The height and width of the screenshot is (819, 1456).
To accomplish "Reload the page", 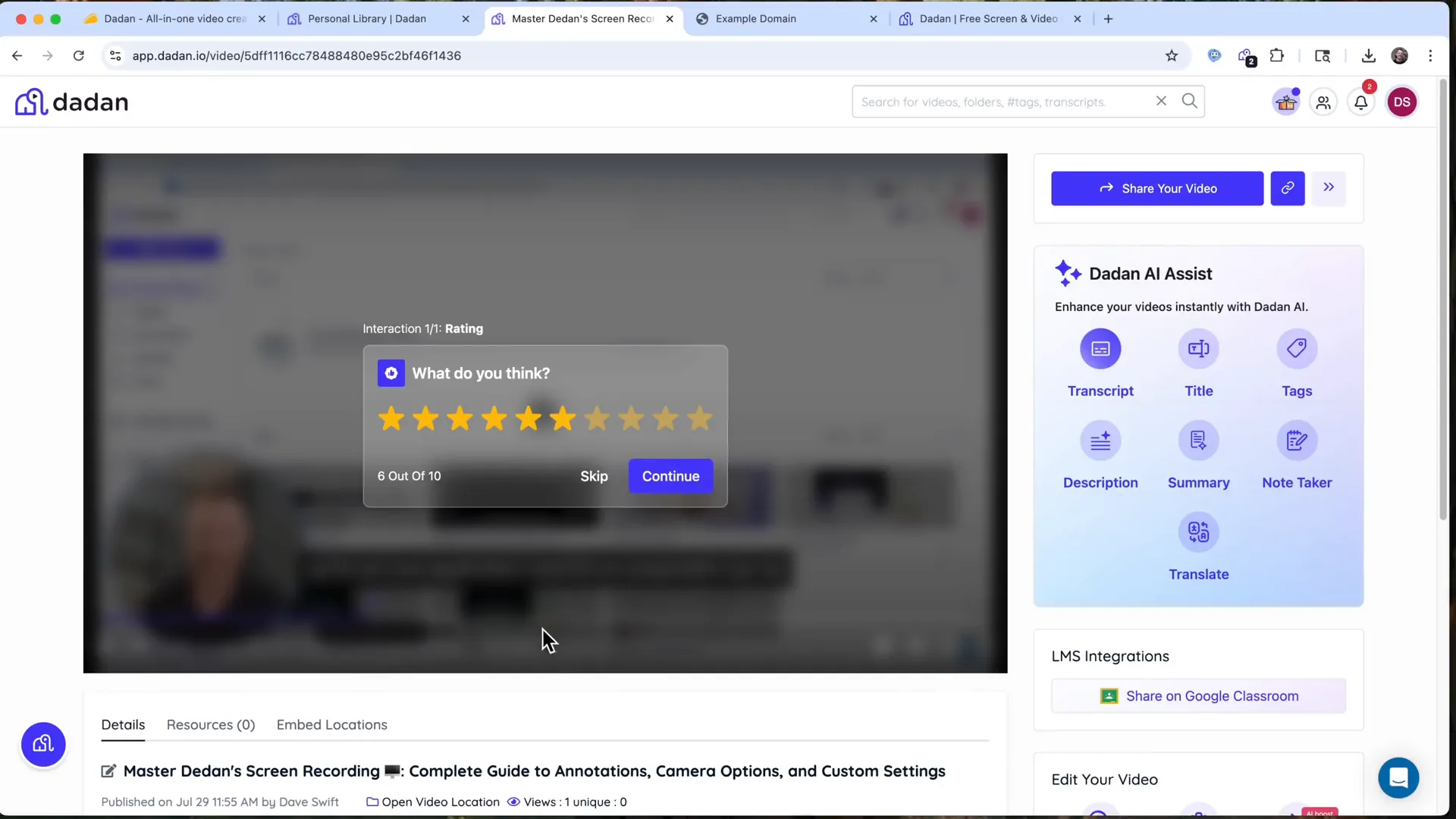I will pyautogui.click(x=78, y=55).
